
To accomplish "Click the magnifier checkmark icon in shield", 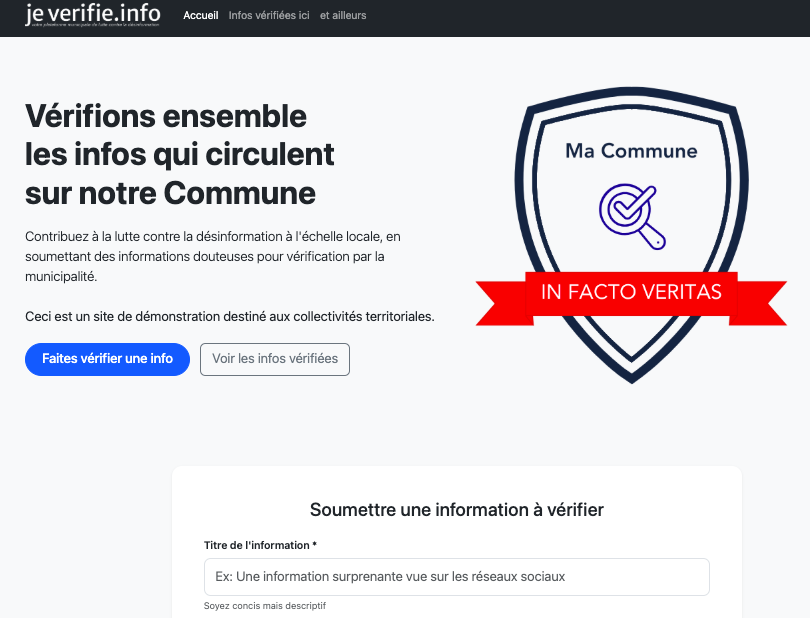I will (x=630, y=214).
